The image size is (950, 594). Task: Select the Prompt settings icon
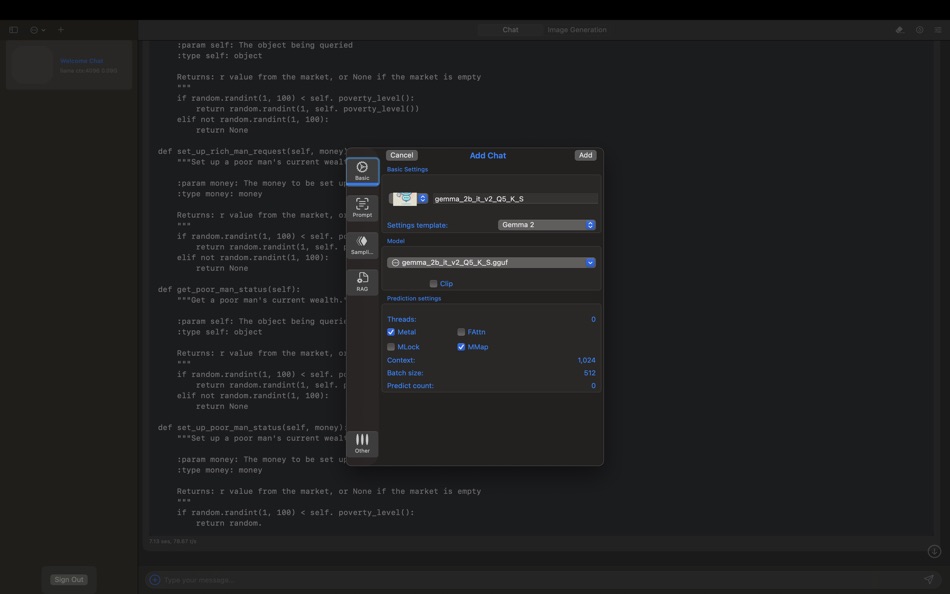point(362,206)
